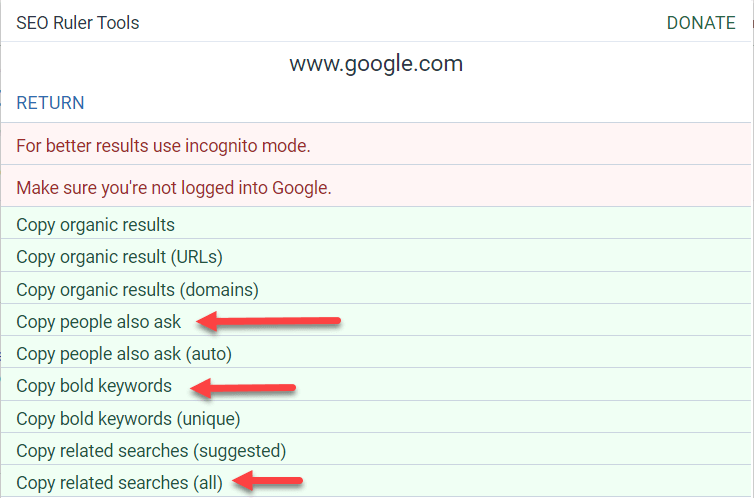Select Copy bold keywords (unique)
The height and width of the screenshot is (498, 754).
(x=376, y=417)
